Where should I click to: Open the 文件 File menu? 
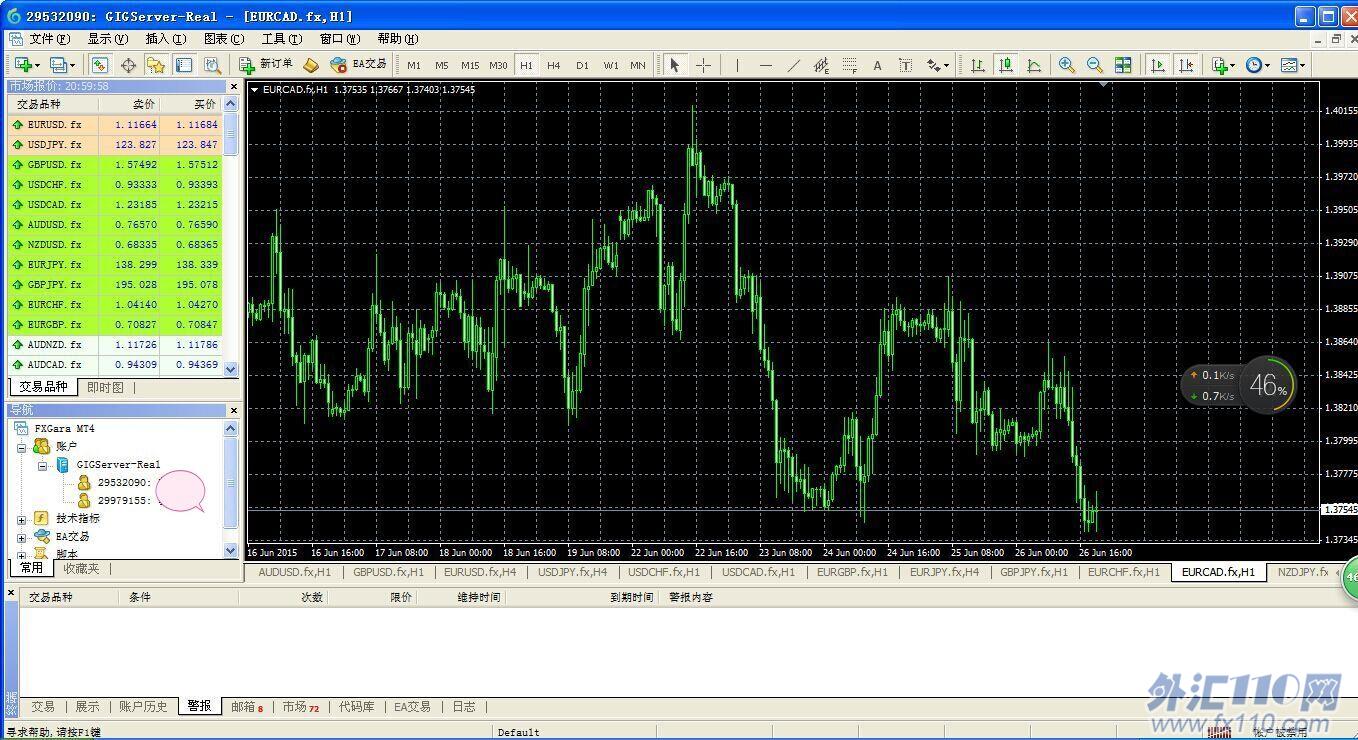click(49, 39)
